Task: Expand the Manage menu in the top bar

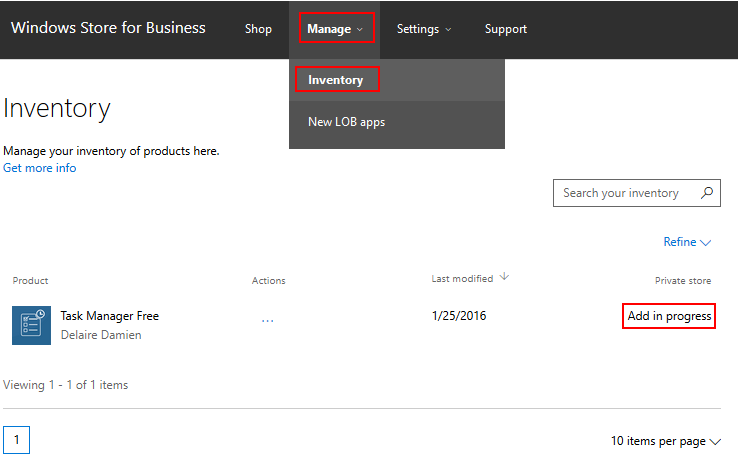Action: [x=335, y=29]
